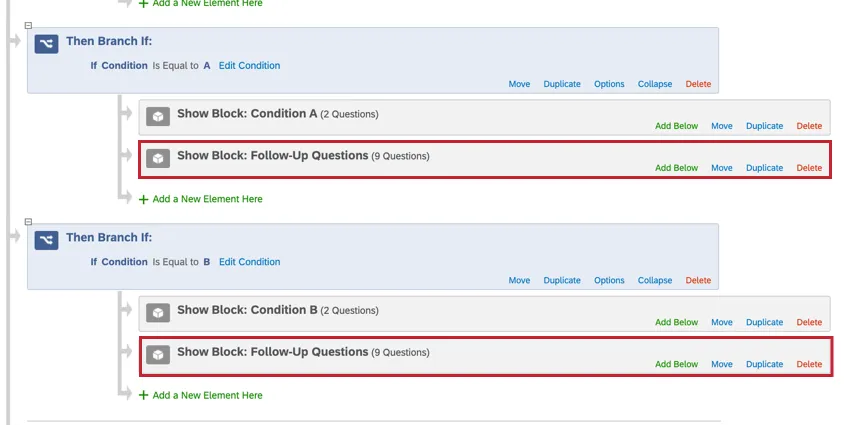
Task: Click the block cube icon beside Condition A
Action: point(157,115)
